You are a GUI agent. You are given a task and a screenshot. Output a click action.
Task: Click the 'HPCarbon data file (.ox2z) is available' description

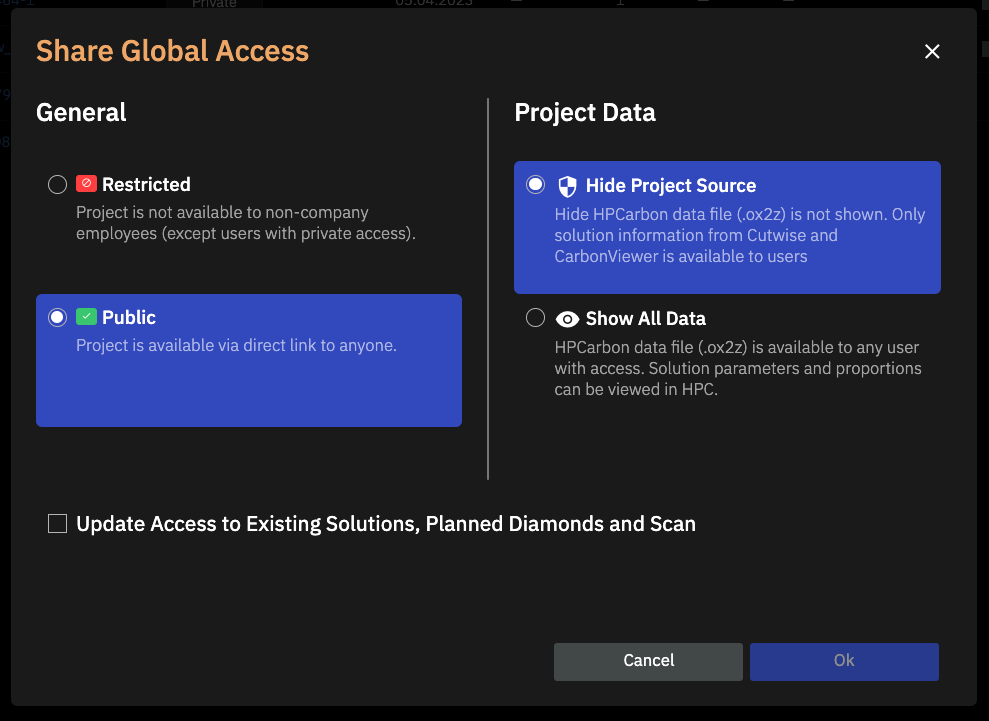coord(738,368)
